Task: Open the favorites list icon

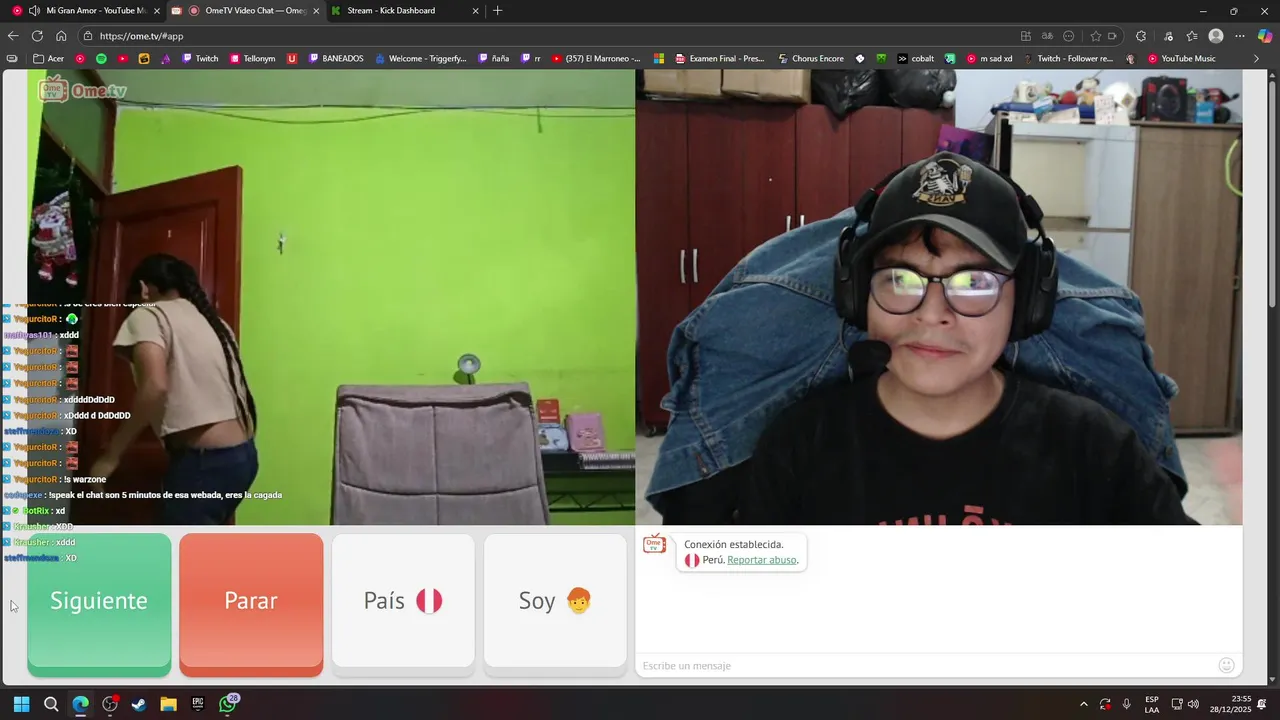Action: 1191,36
